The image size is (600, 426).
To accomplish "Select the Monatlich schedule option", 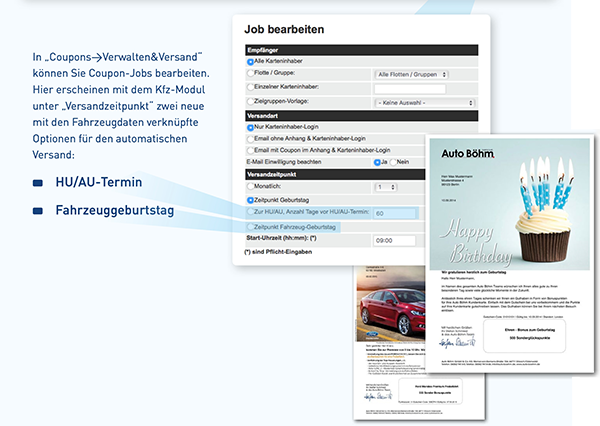I will (250, 187).
